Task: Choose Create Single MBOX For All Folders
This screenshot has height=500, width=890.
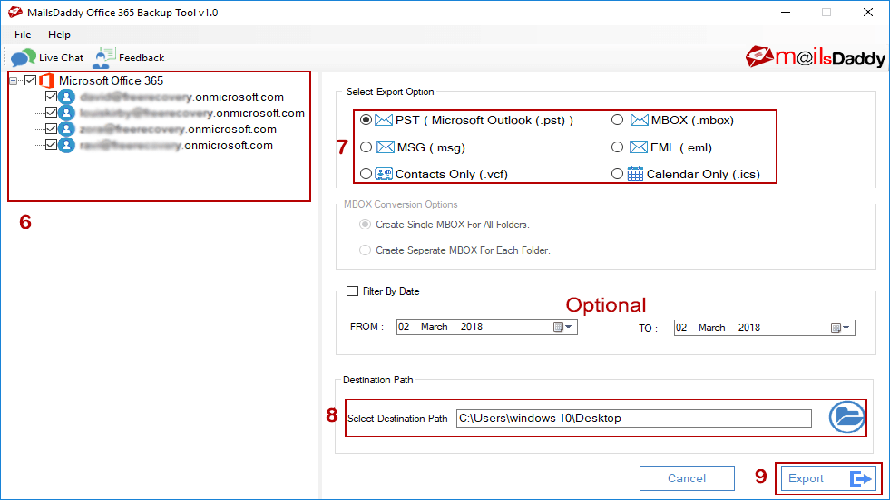Action: tap(365, 225)
